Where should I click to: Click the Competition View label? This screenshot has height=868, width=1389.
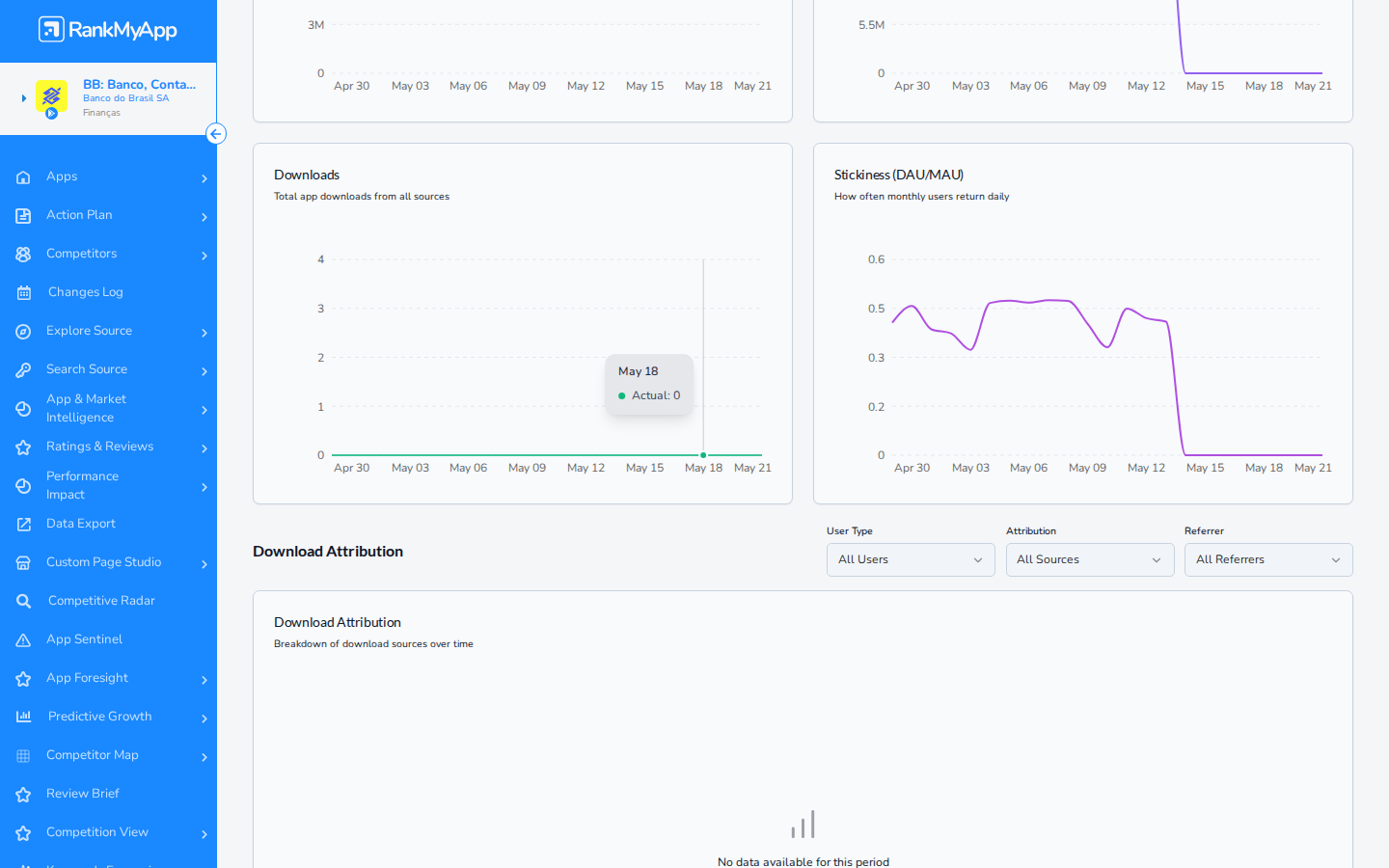click(96, 832)
